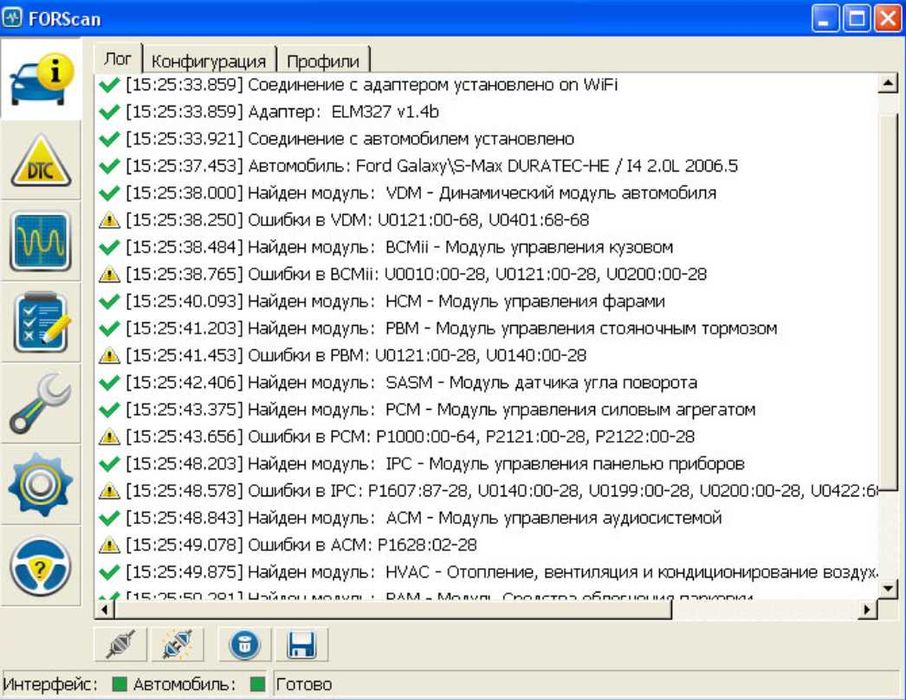Screen dimensions: 906x700
Task: Open the Конфигурация tab
Action: 209,61
